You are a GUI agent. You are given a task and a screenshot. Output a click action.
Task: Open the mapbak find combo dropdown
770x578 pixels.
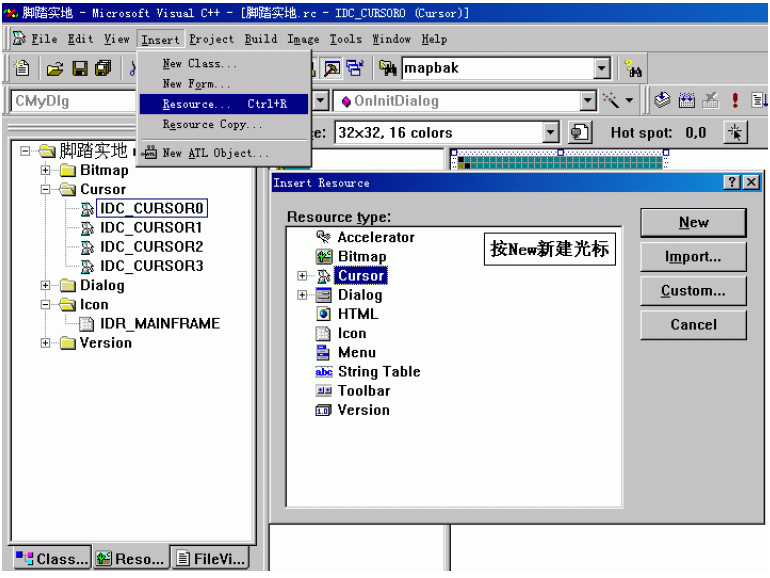(602, 68)
